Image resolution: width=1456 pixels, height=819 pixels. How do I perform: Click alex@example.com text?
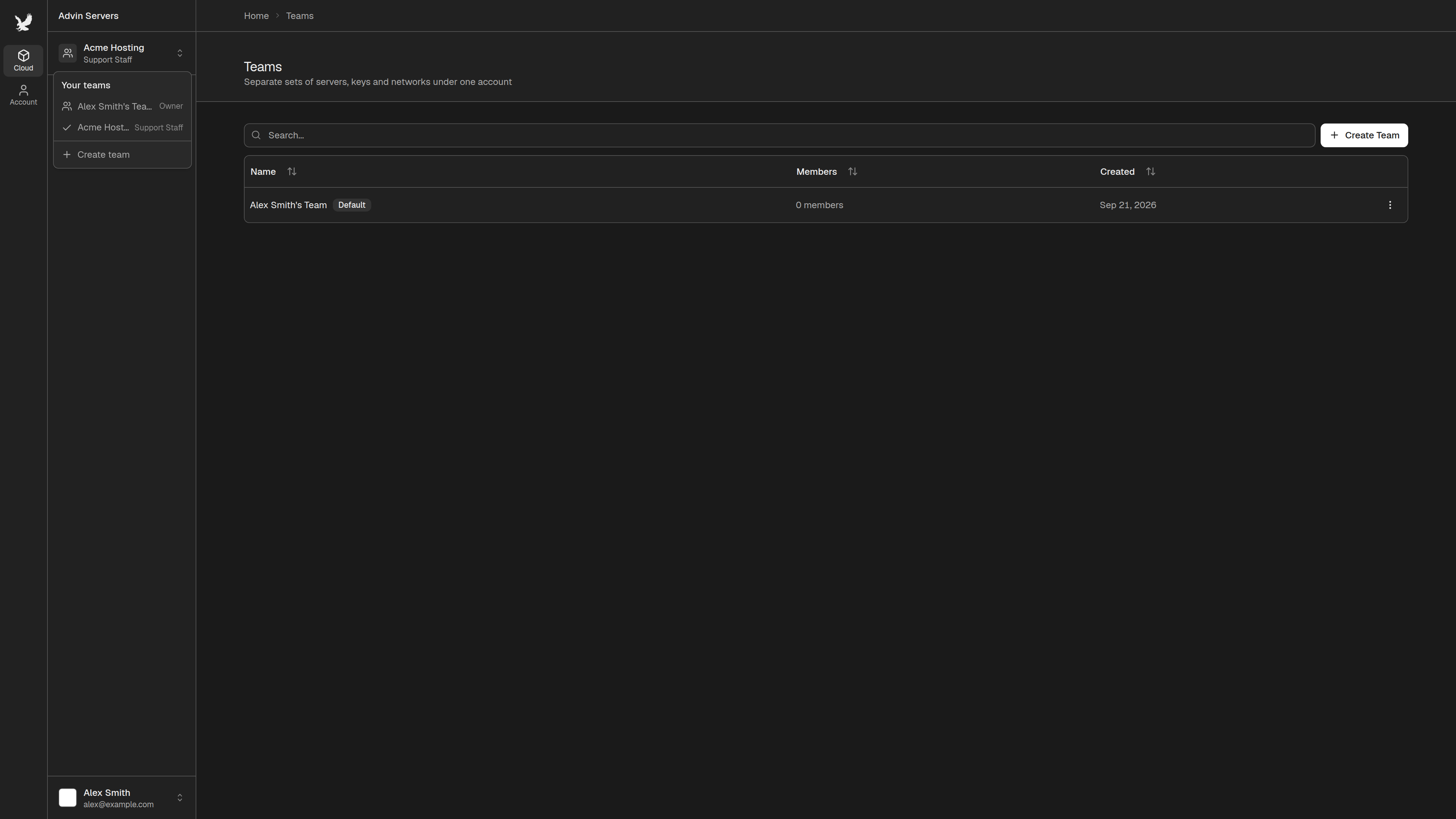(118, 804)
